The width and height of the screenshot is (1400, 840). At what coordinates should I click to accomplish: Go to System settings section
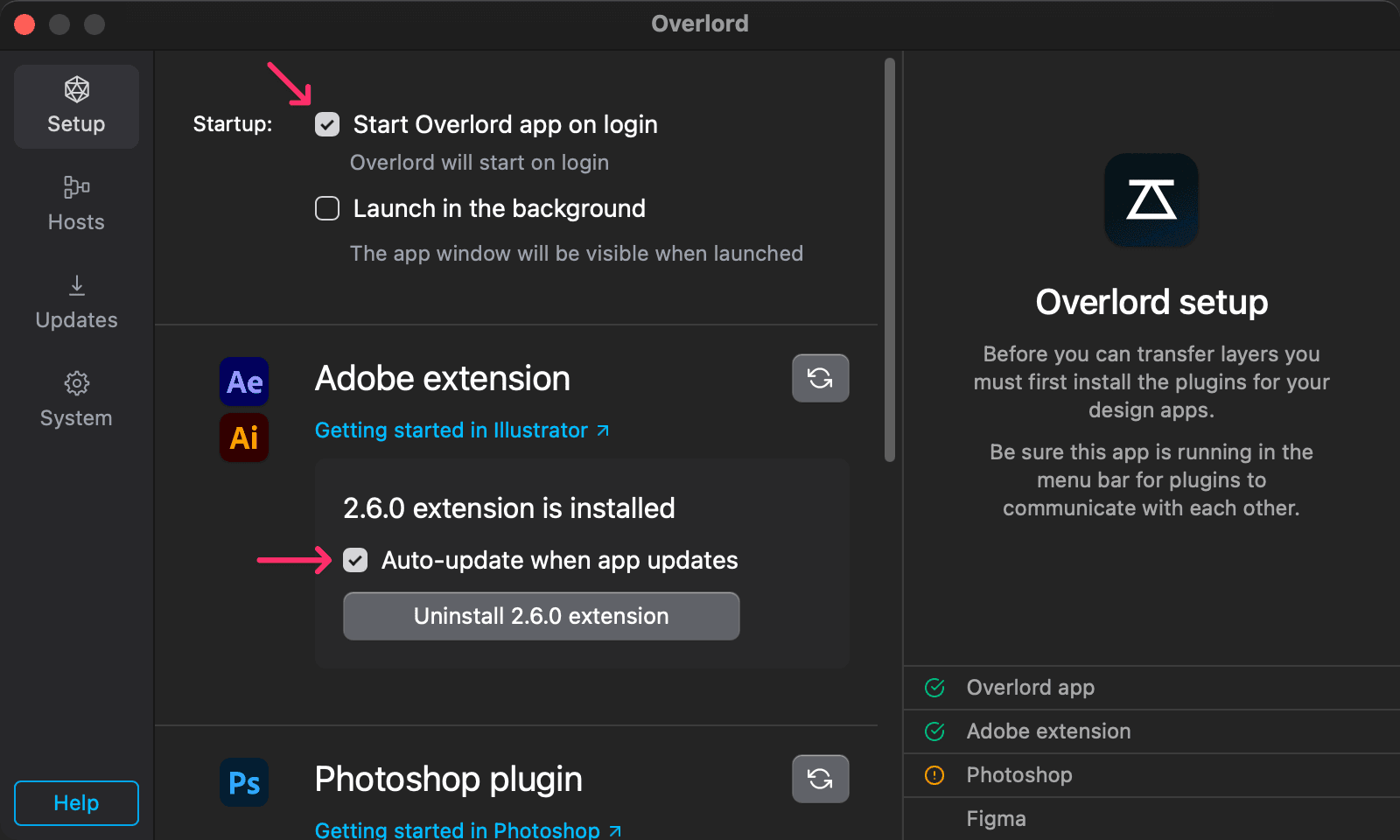(76, 400)
